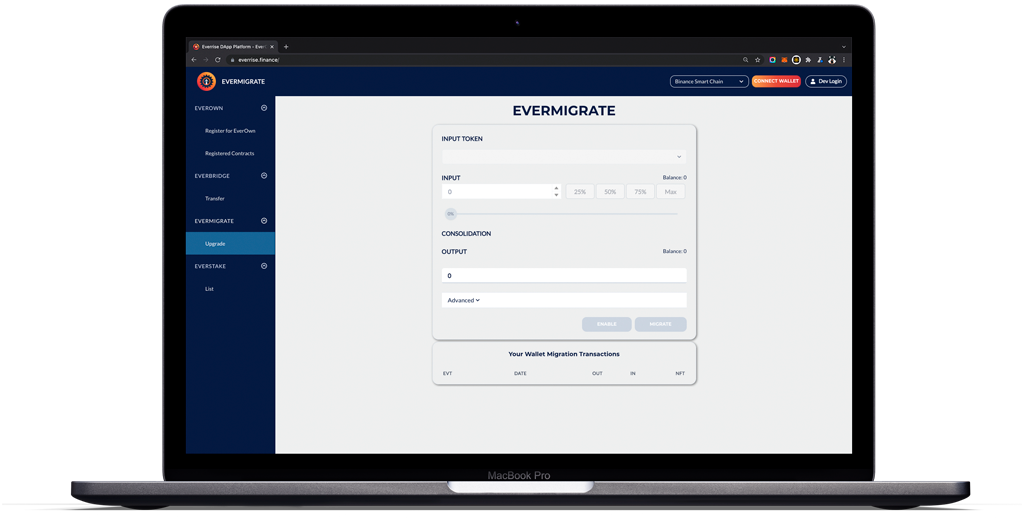Click the Output Balance: 0 text
This screenshot has height=523, width=1032.
point(675,251)
